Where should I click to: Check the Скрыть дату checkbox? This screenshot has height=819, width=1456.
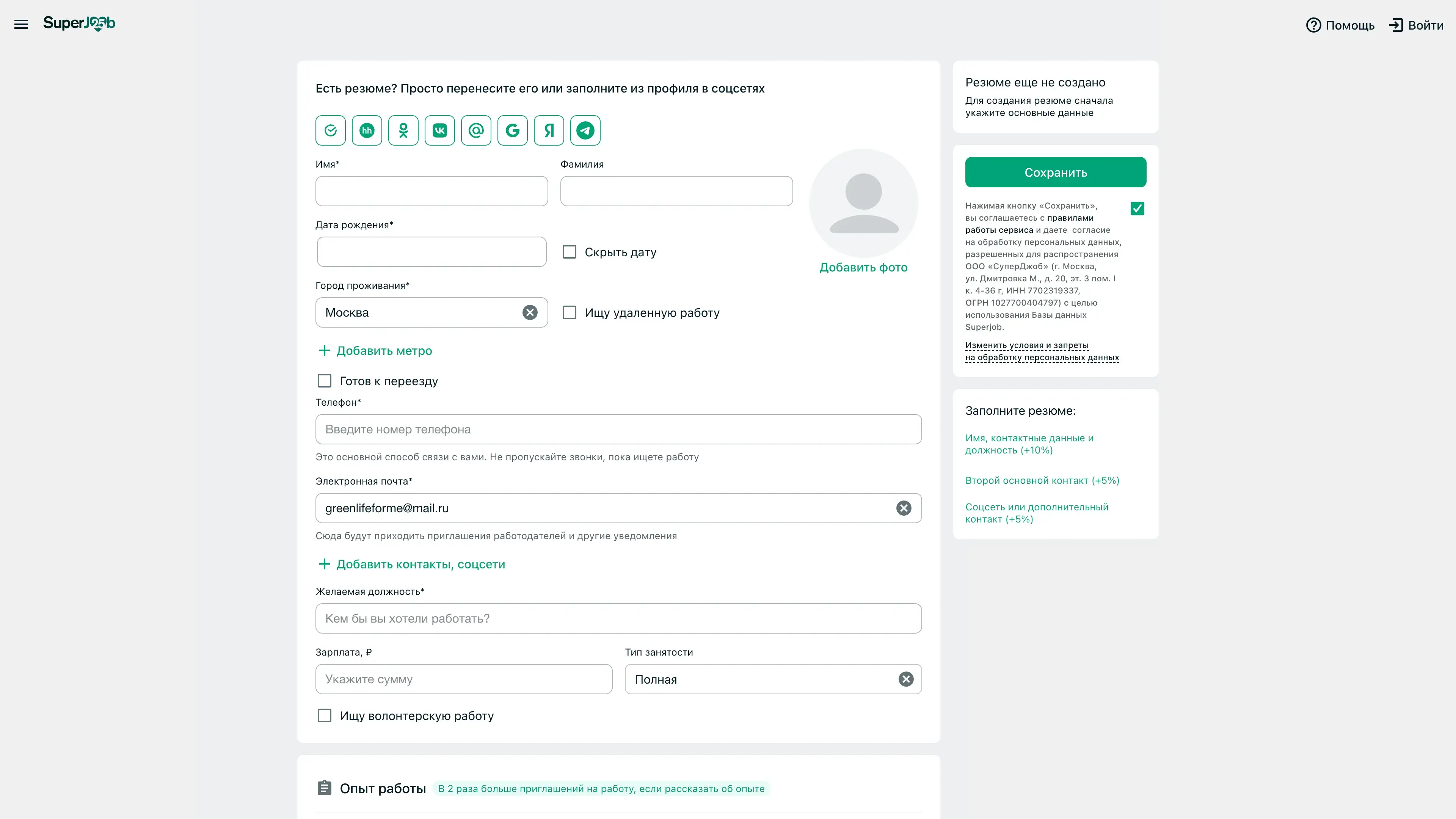point(569,252)
